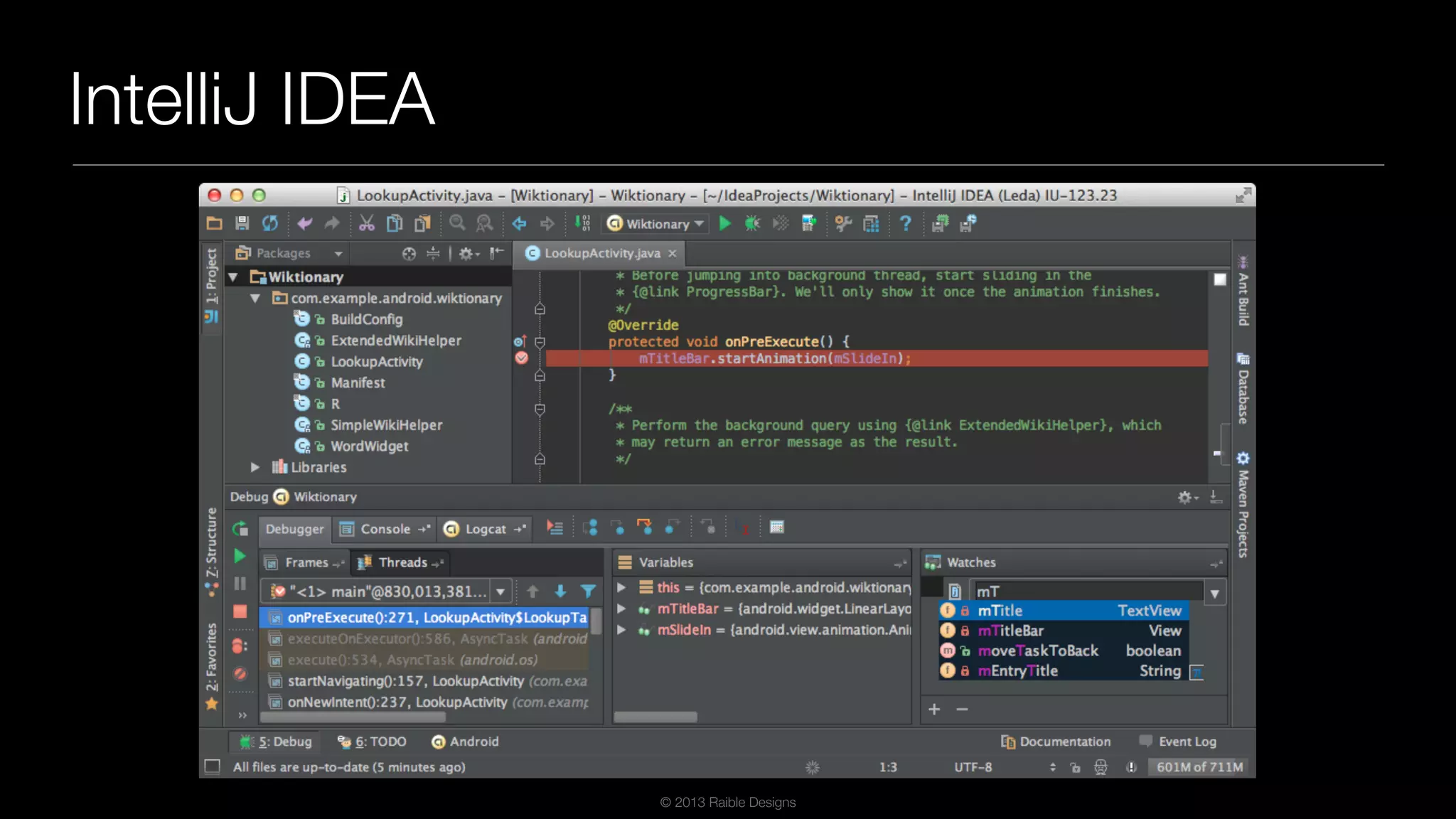Click the Pause Program icon
The height and width of the screenshot is (819, 1456).
point(240,584)
